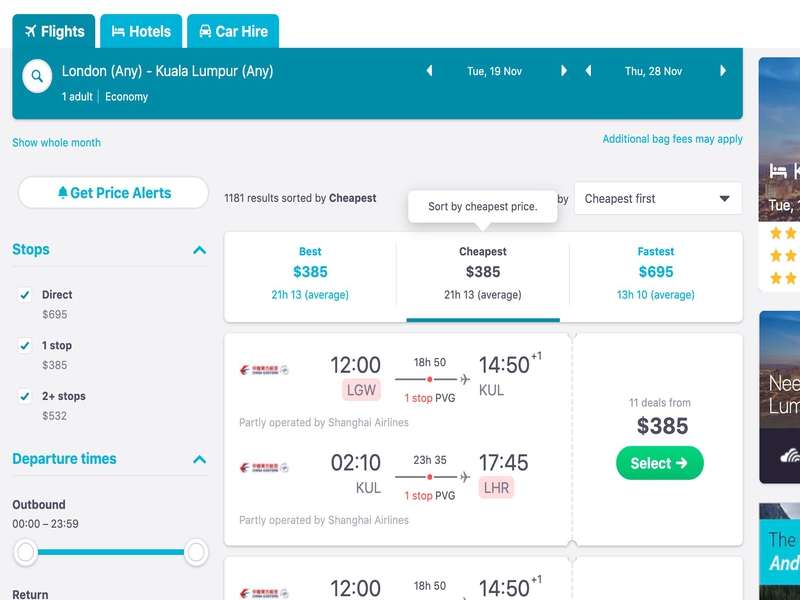Image resolution: width=800 pixels, height=600 pixels.
Task: Click the London - Kuala Lumpur route text
Action: tap(167, 71)
